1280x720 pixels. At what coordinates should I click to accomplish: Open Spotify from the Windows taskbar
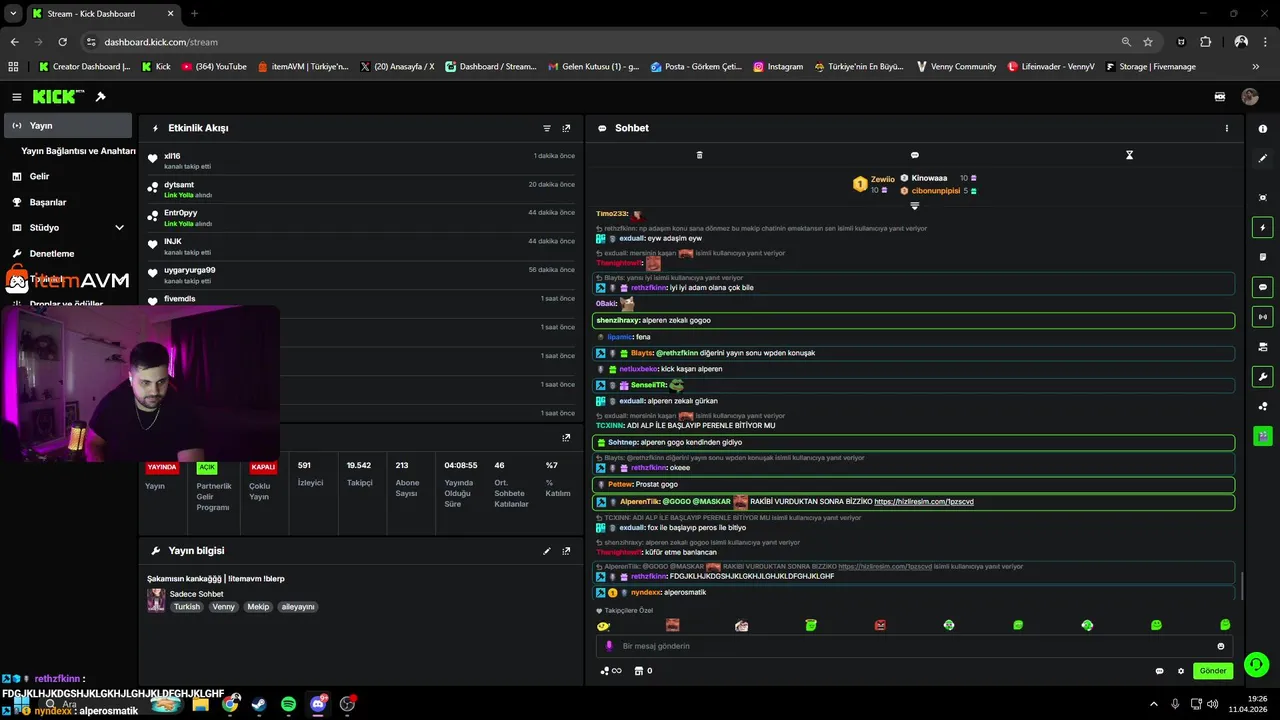click(289, 704)
